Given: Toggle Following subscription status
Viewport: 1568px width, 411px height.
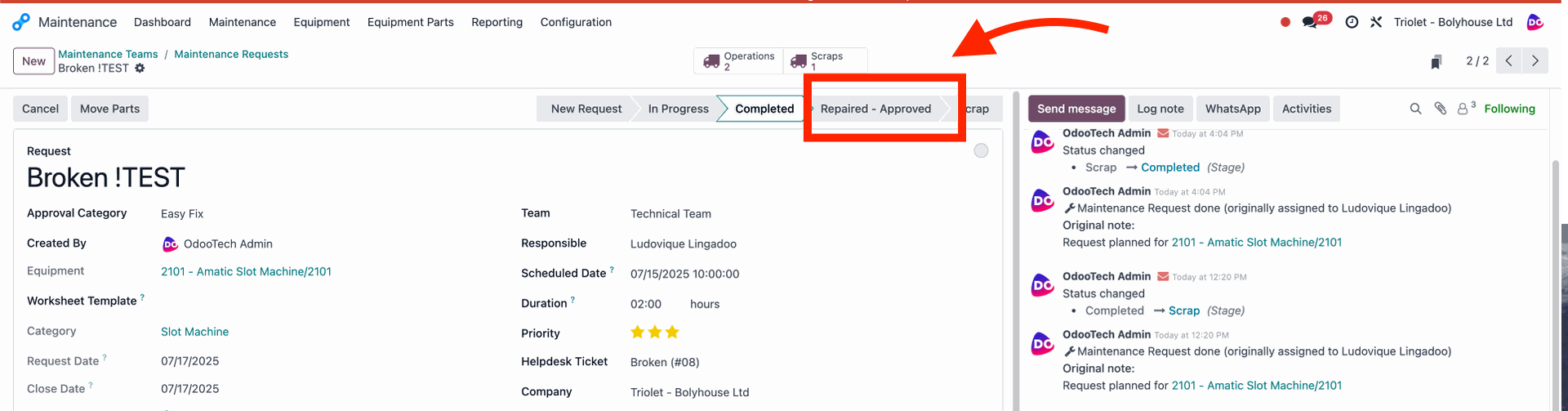Looking at the screenshot, I should pos(1509,109).
